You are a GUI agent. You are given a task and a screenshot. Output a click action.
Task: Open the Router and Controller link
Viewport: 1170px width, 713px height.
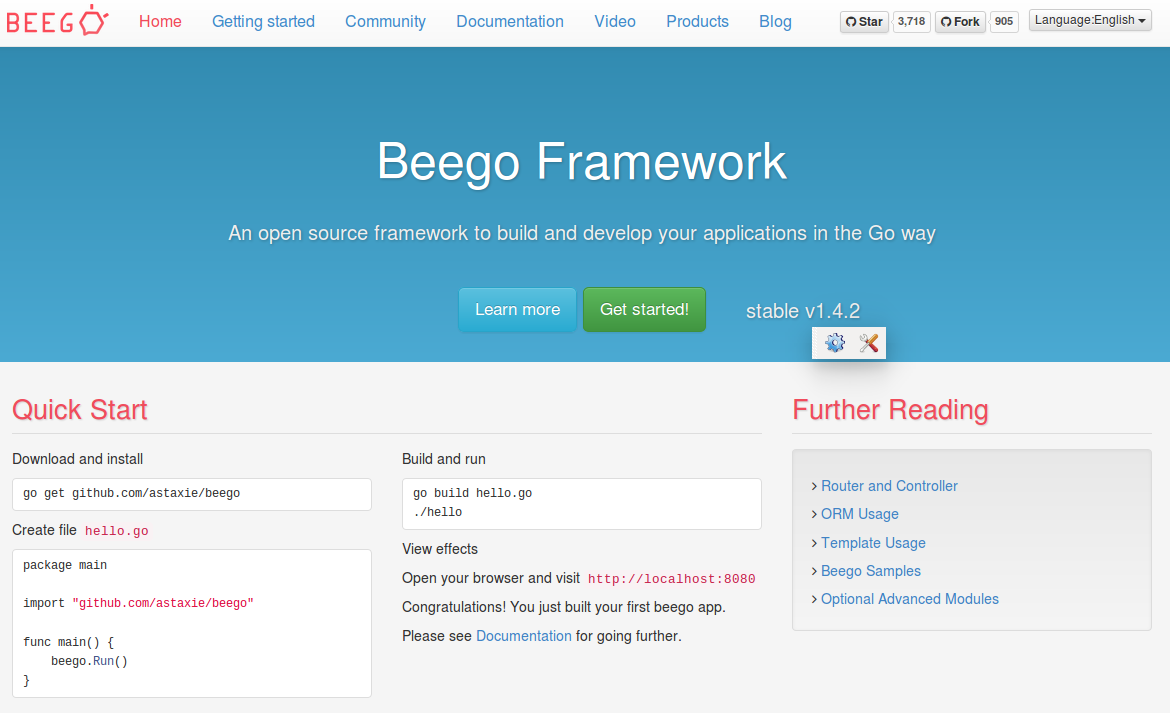tap(889, 486)
